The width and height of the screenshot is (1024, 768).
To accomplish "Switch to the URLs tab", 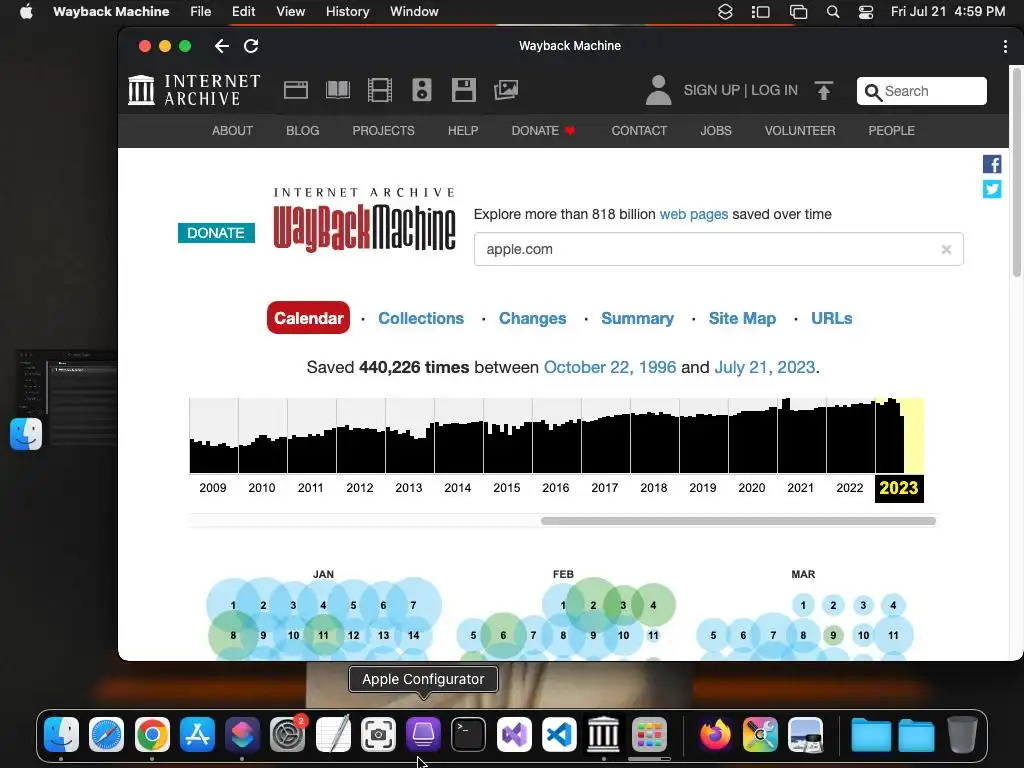I will tap(831, 318).
